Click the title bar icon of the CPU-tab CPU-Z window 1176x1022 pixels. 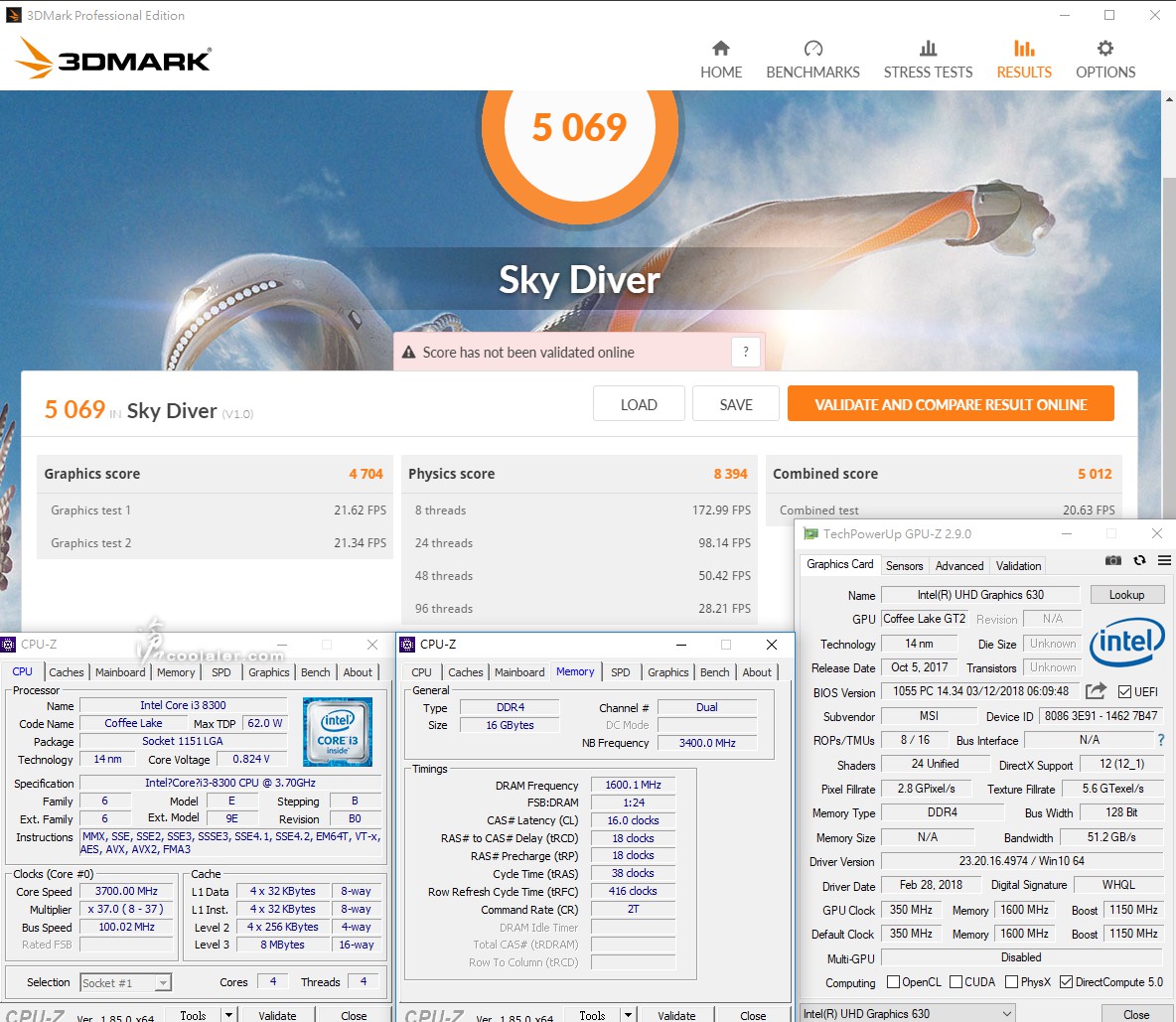click(x=8, y=645)
